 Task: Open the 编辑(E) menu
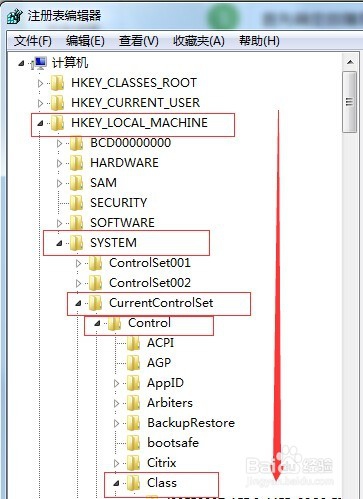point(85,41)
